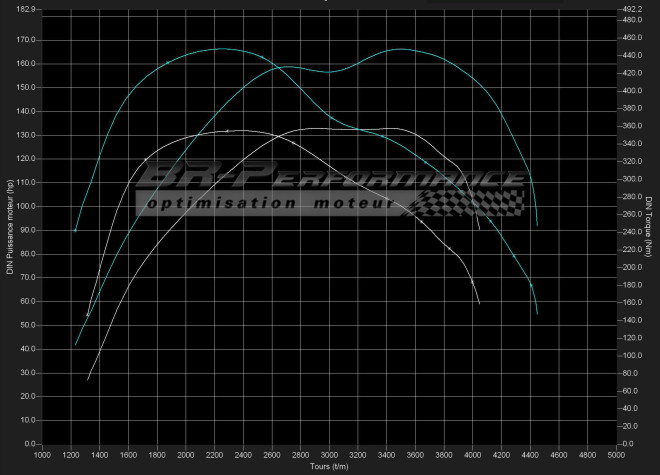Click the 'Tours (t/m)' x-axis label
This screenshot has height=475, width=660.
pyautogui.click(x=329, y=467)
